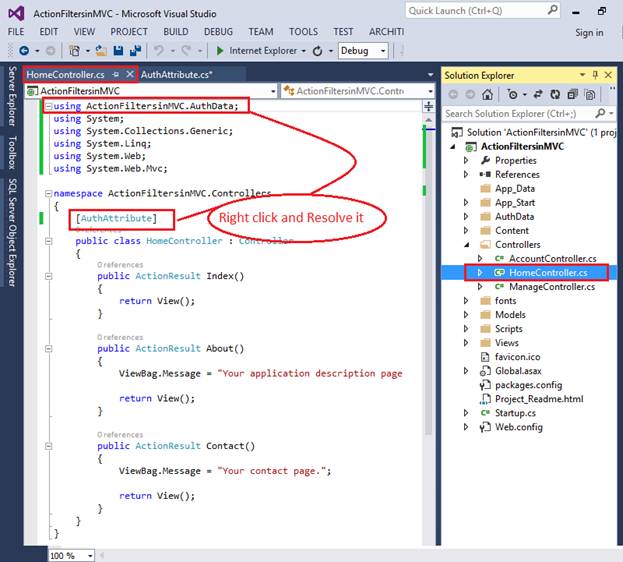Screen dimensions: 623x562
Task: Click the Home icon in Solution Explorer
Action: (x=488, y=94)
